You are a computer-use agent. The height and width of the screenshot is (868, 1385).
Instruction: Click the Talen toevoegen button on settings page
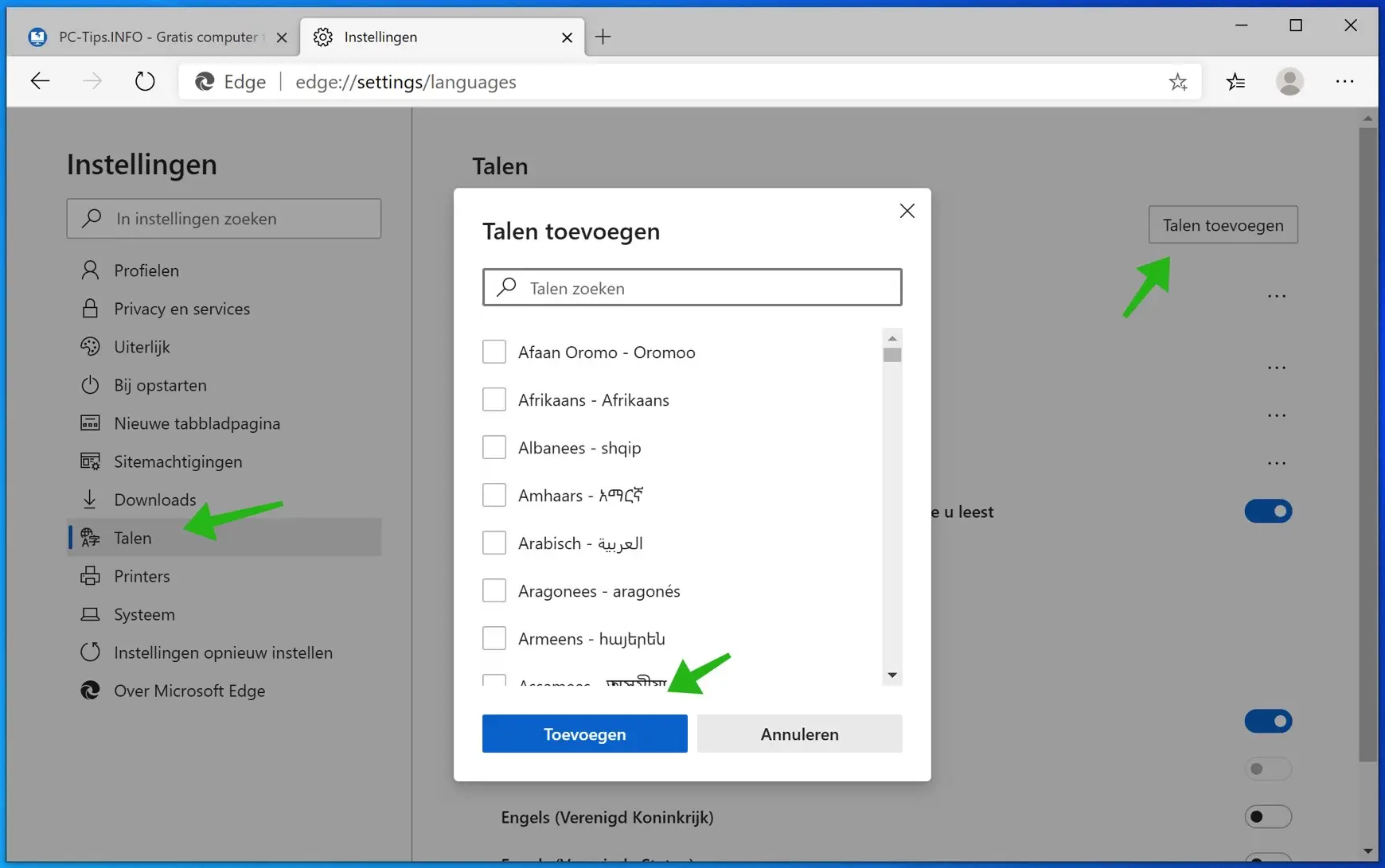1223,225
